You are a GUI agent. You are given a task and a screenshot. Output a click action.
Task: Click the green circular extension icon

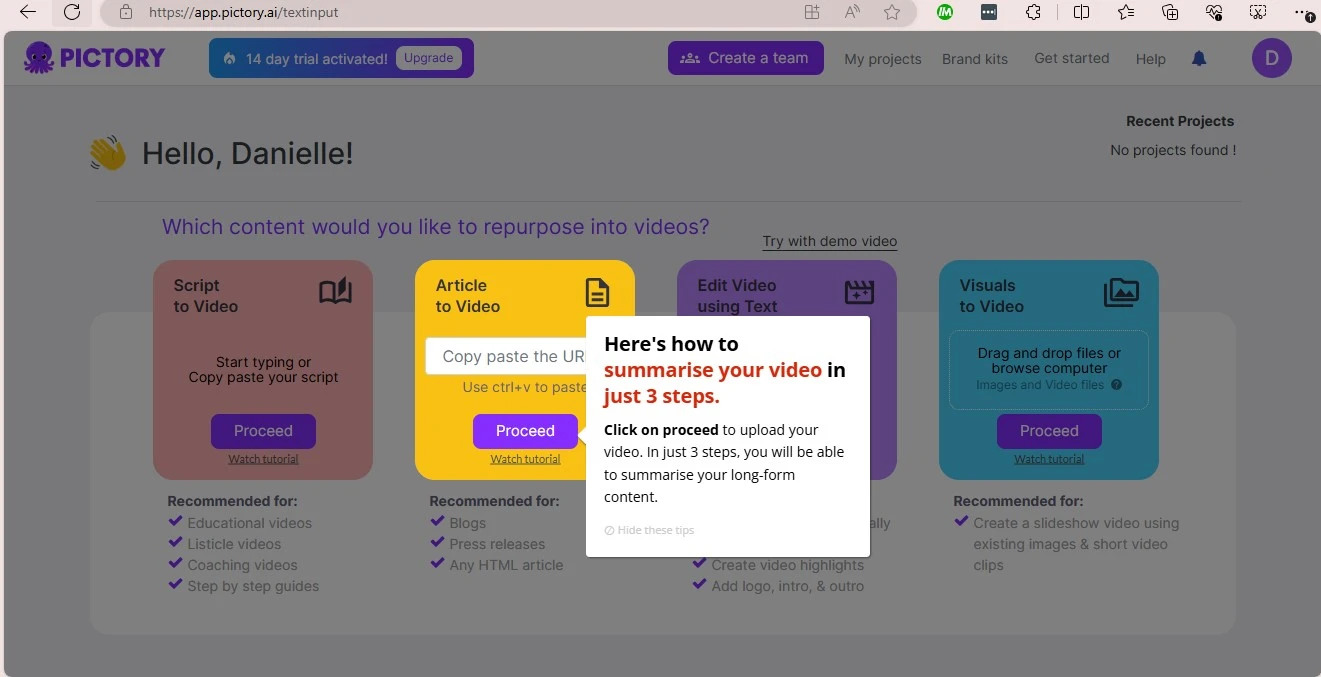pyautogui.click(x=945, y=12)
